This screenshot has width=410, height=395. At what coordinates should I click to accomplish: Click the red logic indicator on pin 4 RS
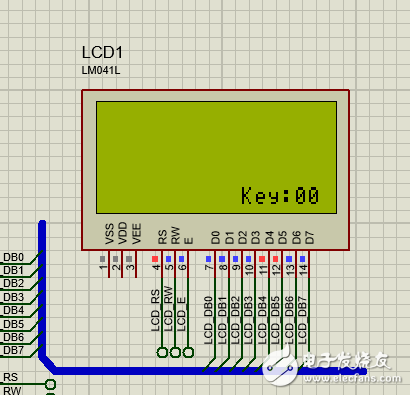coord(155,259)
